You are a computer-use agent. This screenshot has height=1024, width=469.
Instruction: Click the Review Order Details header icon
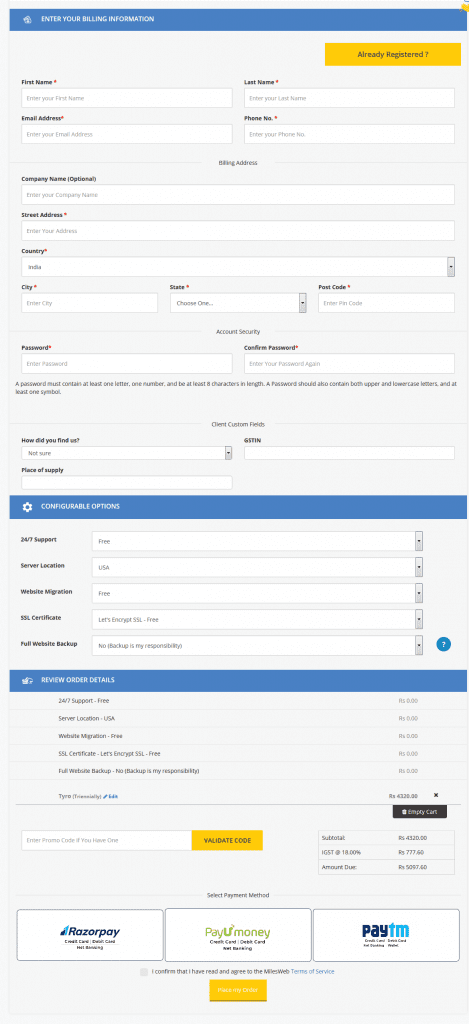point(27,680)
